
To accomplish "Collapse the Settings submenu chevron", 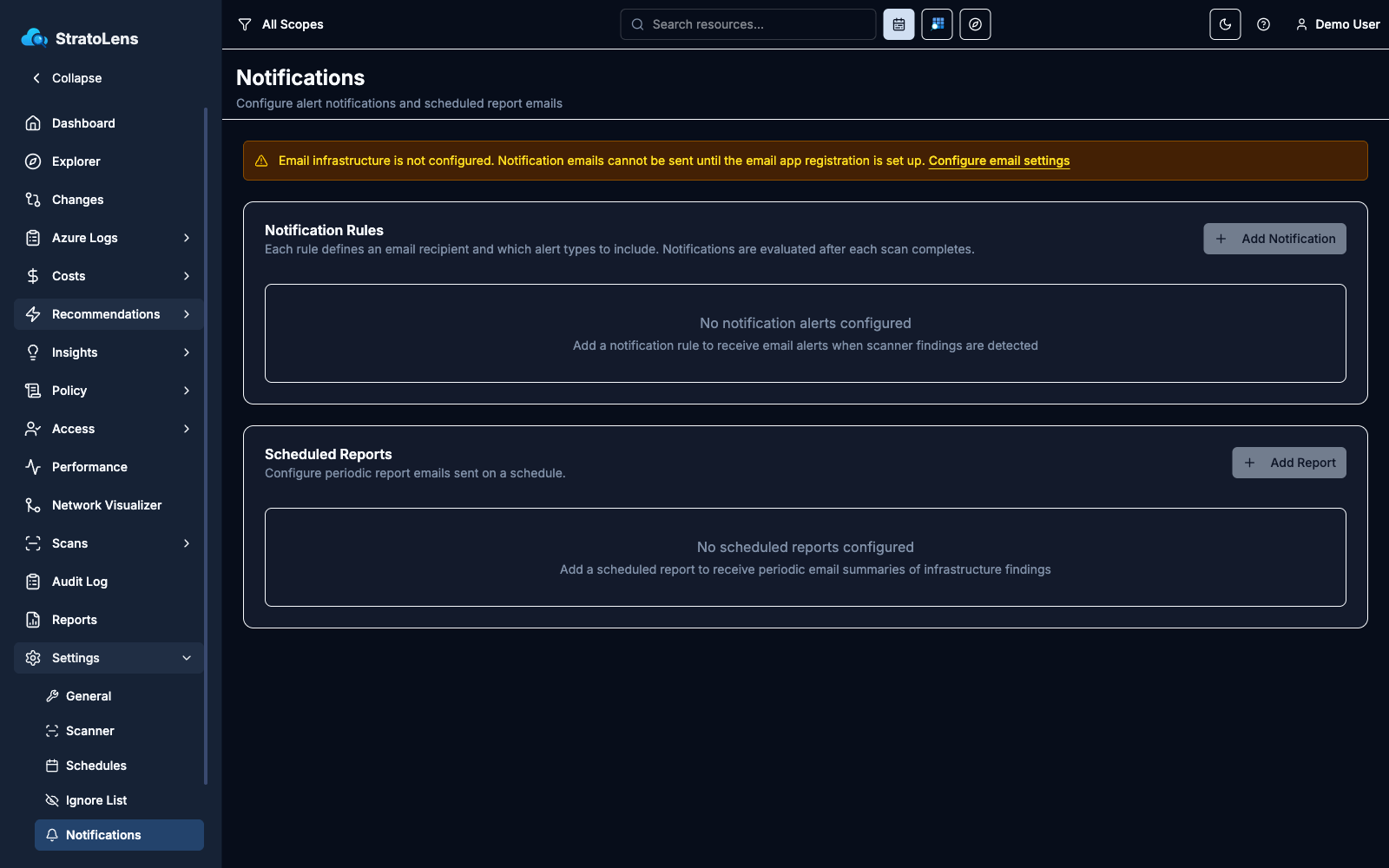I will pos(187,658).
